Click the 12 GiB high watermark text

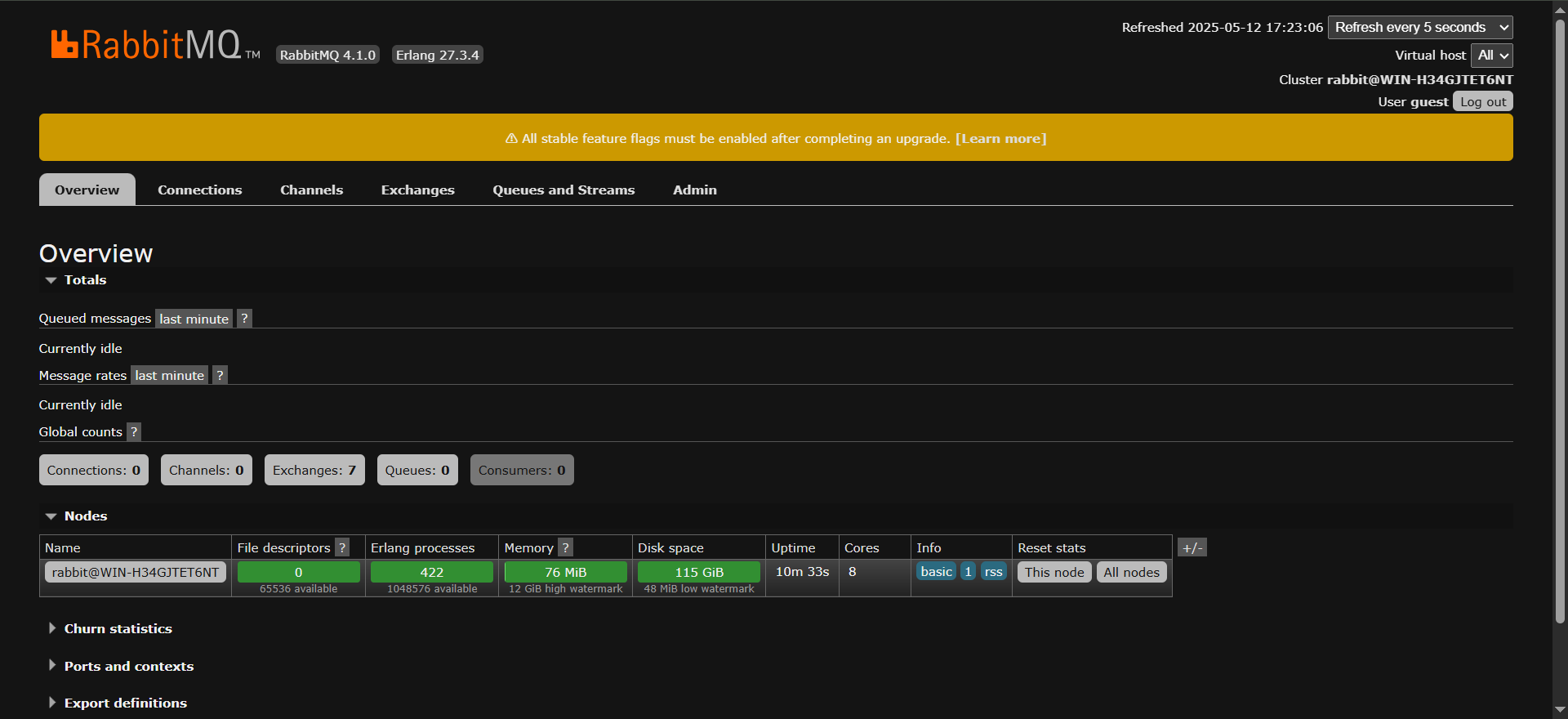coord(566,588)
